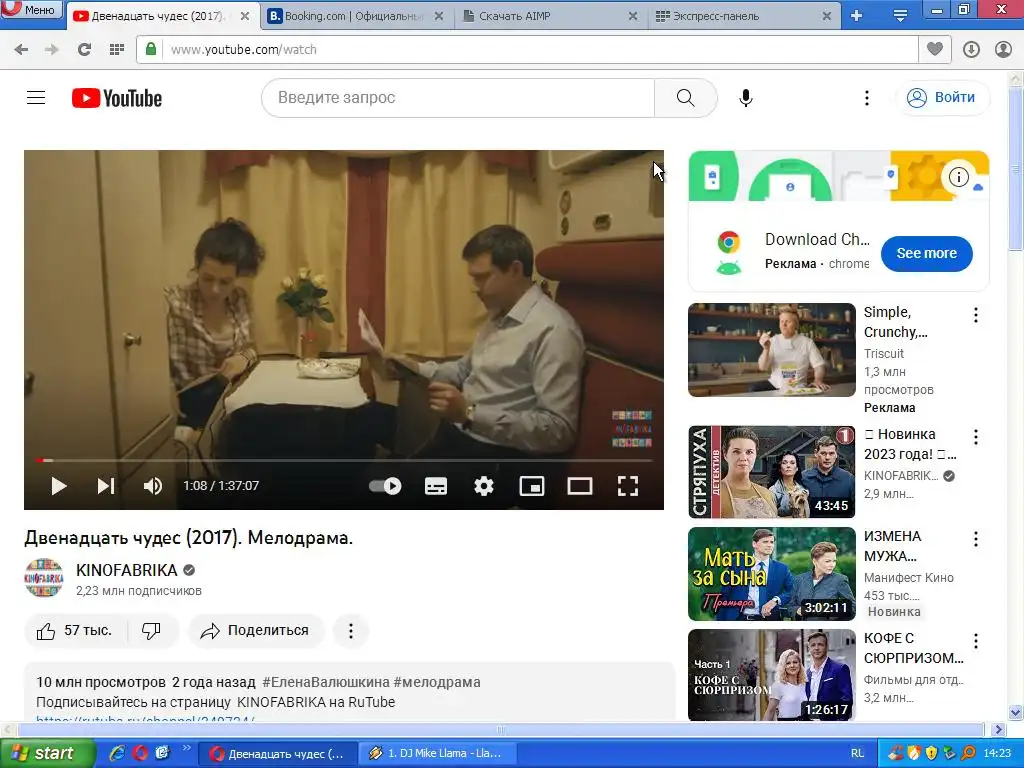Open options menu for Simple, Crunchy video

[976, 315]
